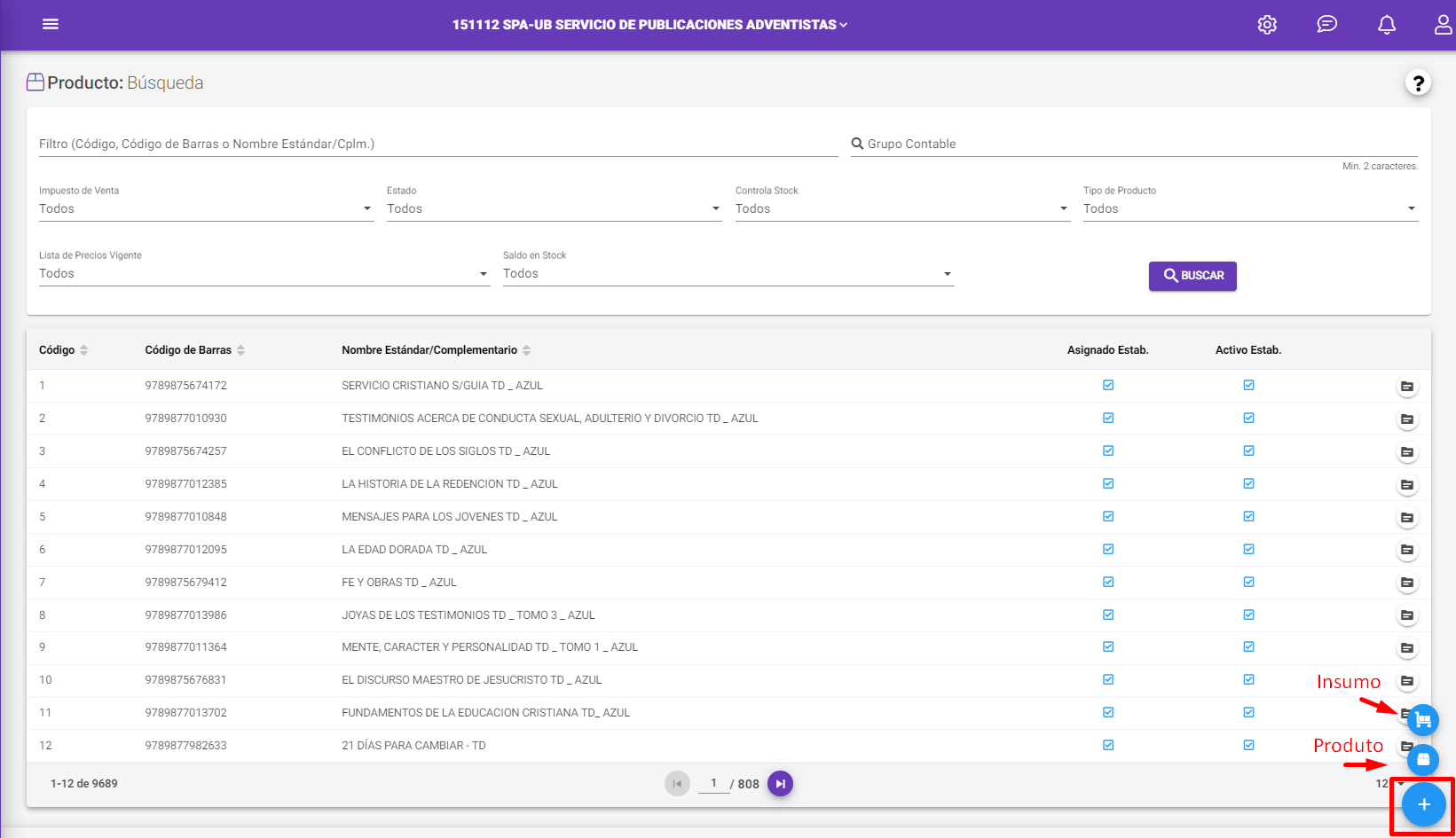Click the current page number field
Image resolution: width=1456 pixels, height=838 pixels.
click(713, 783)
